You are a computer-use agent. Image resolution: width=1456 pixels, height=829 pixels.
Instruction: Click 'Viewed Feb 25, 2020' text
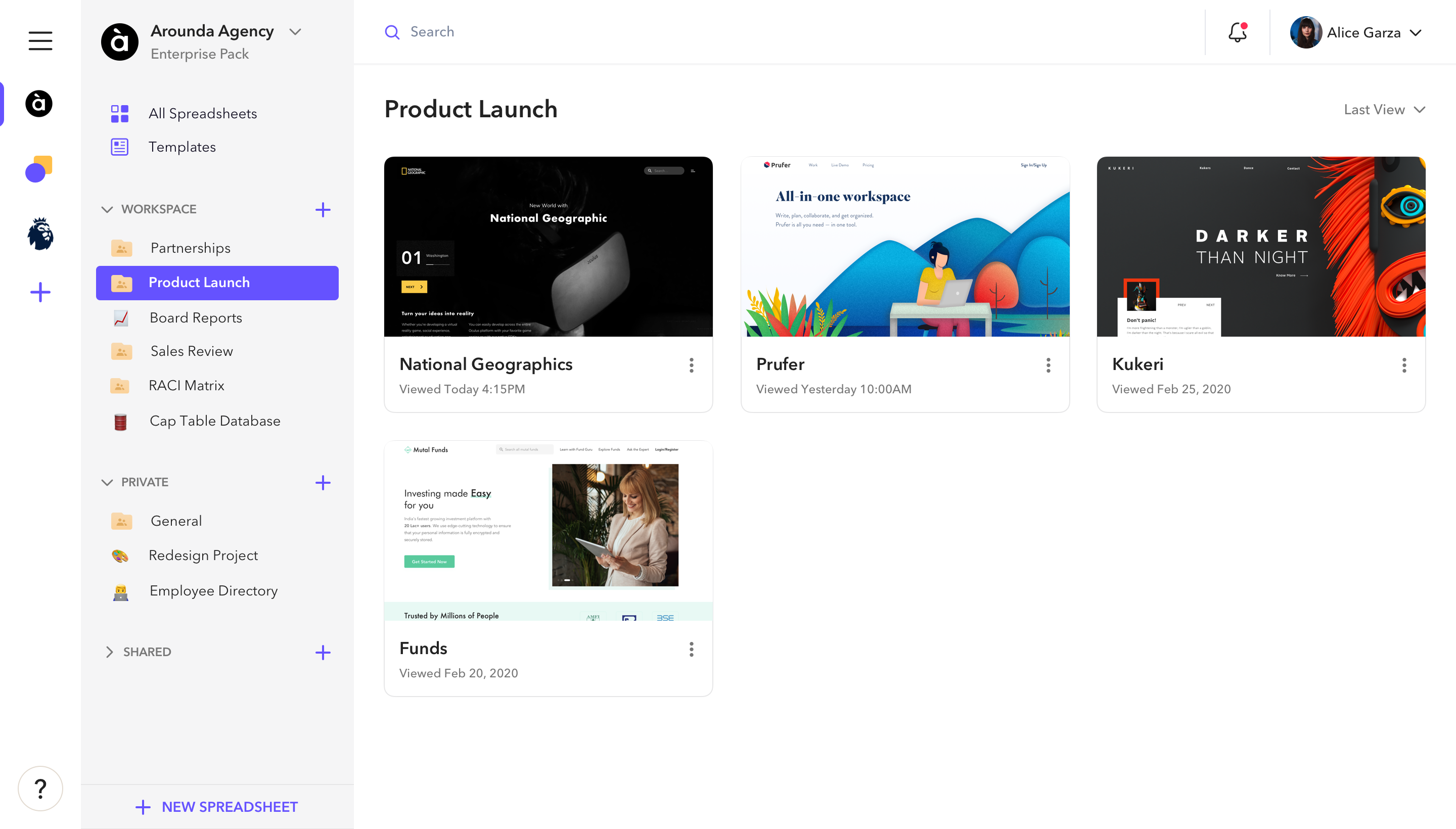coord(1171,389)
